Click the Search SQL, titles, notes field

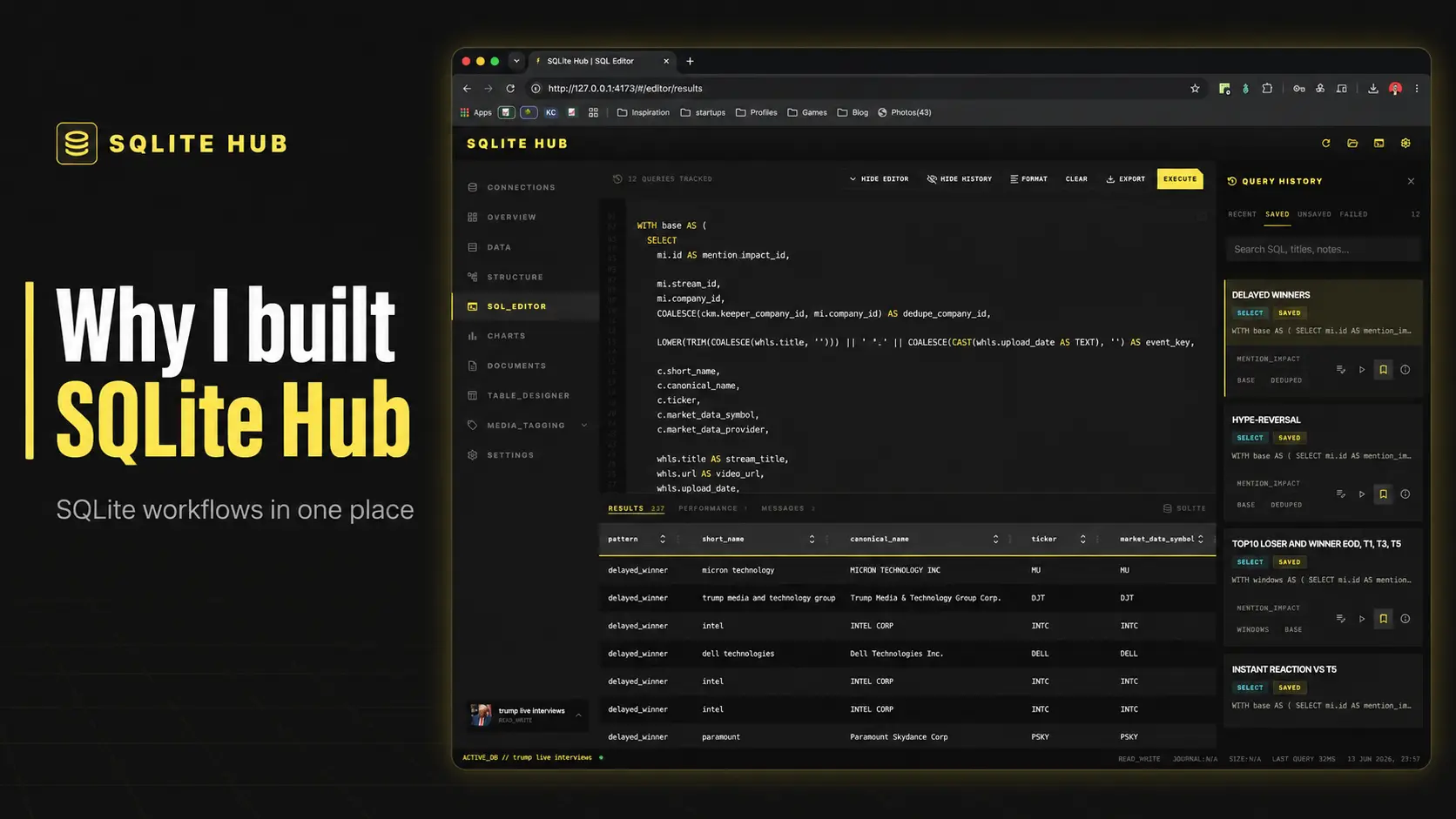coord(1322,250)
